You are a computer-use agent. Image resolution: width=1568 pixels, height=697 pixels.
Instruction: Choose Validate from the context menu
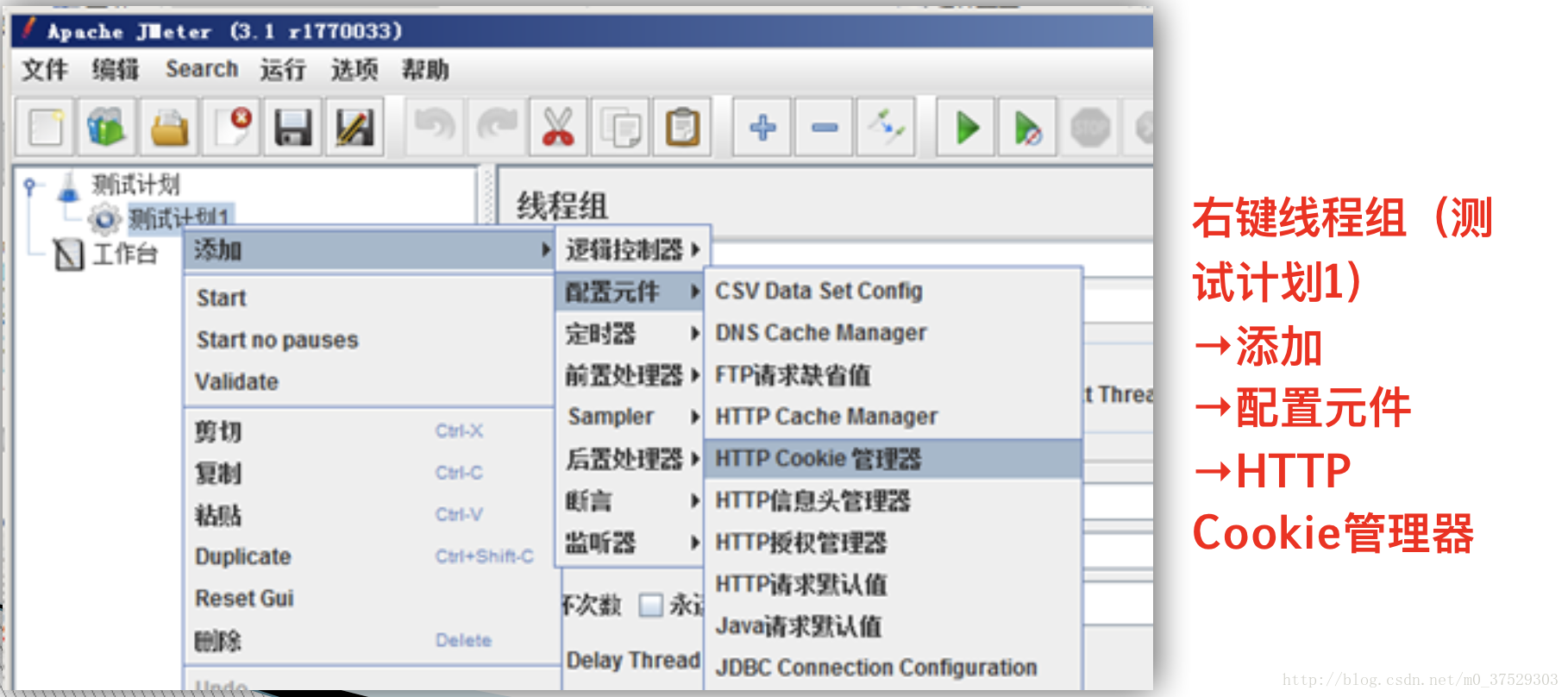pyautogui.click(x=369, y=381)
